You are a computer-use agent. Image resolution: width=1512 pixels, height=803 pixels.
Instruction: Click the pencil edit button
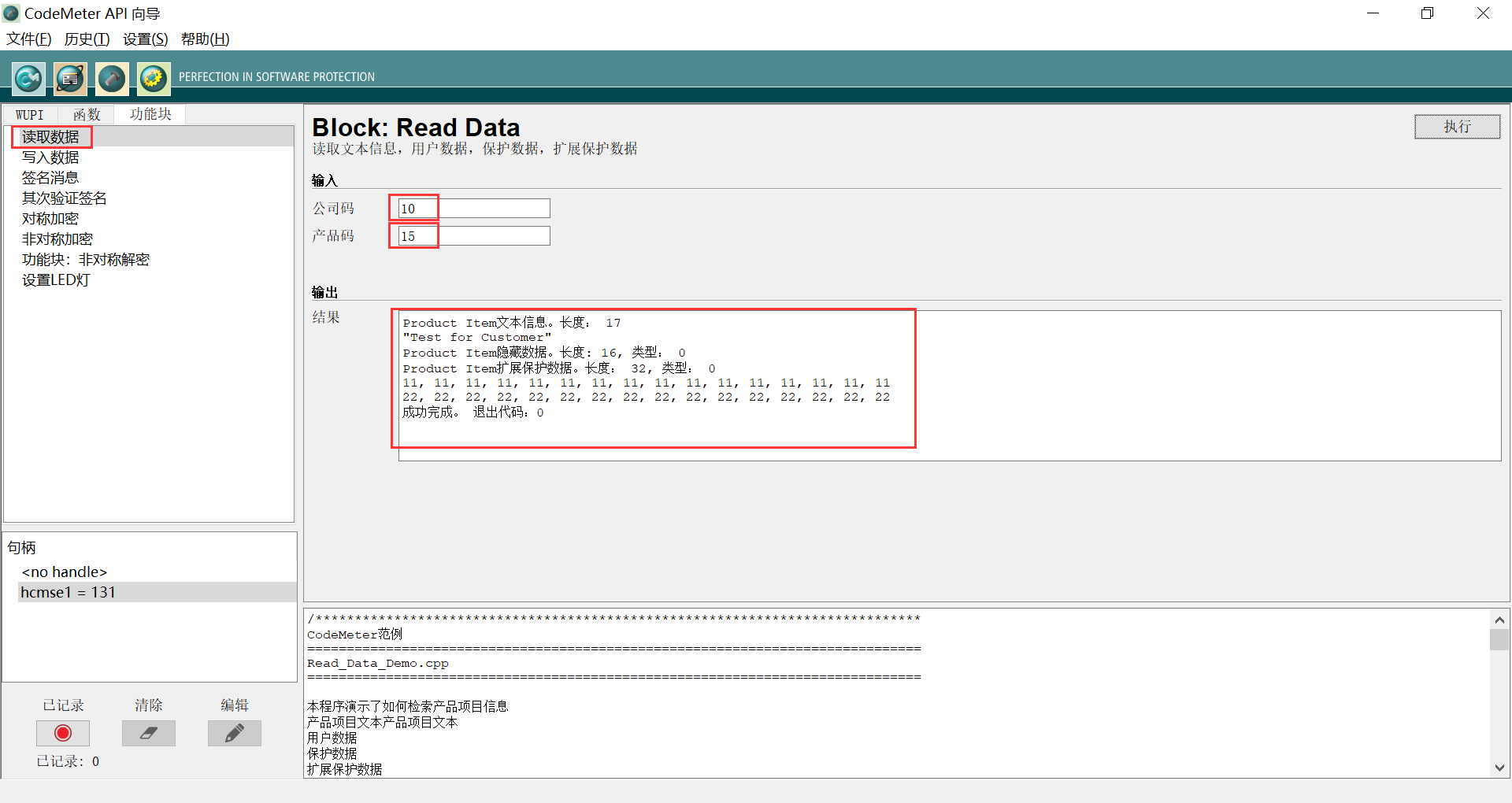coord(234,733)
